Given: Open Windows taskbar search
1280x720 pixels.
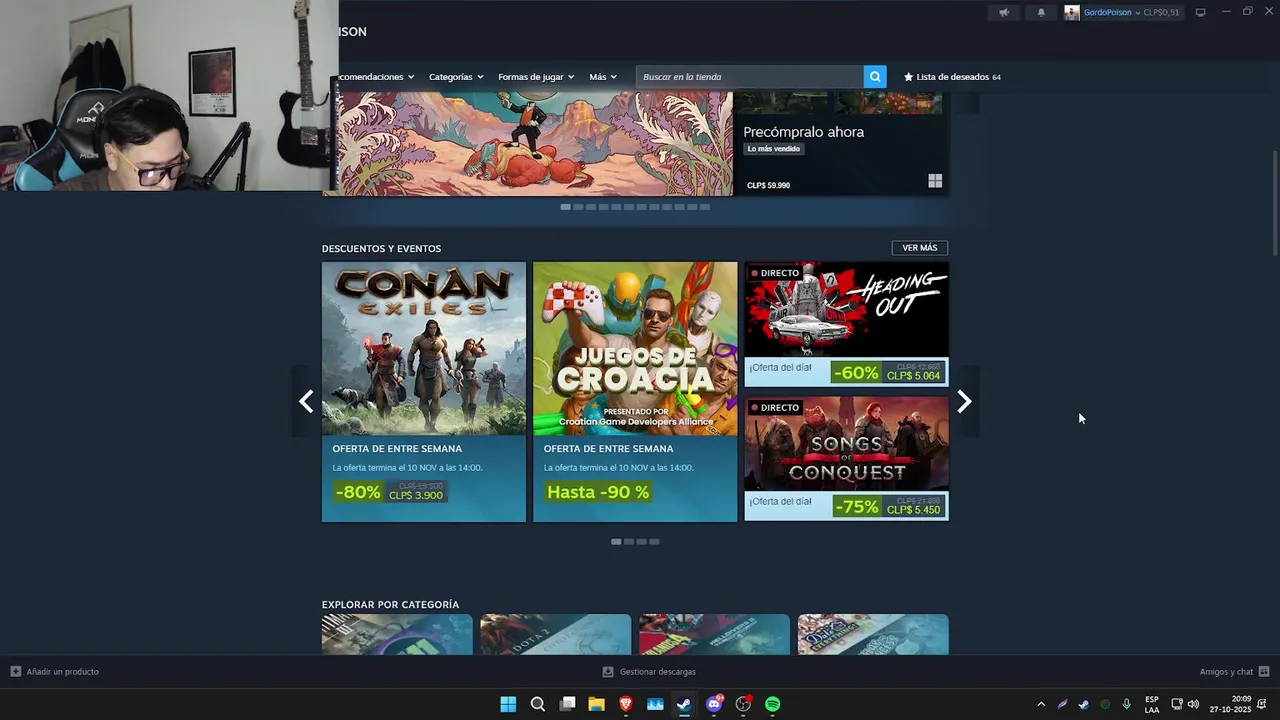Looking at the screenshot, I should click(537, 704).
